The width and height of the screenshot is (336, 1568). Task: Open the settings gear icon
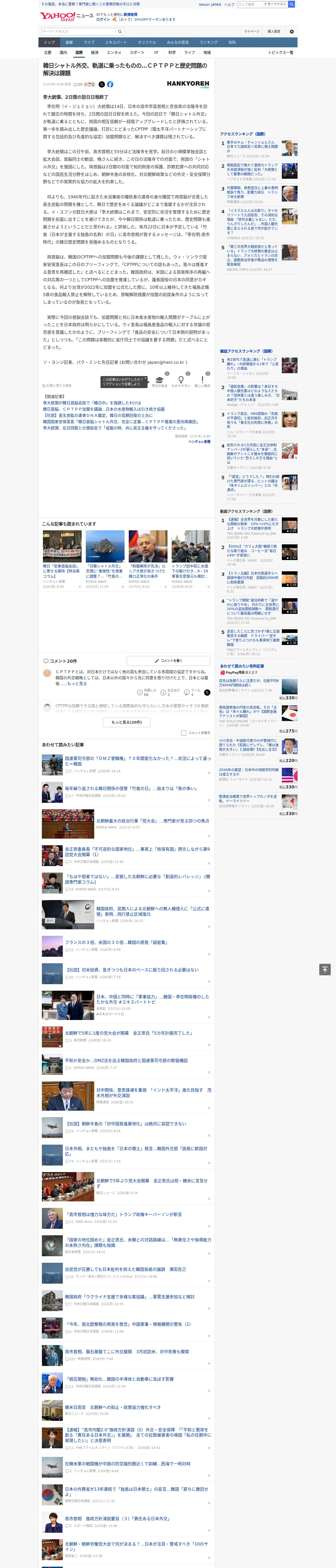pos(292,32)
